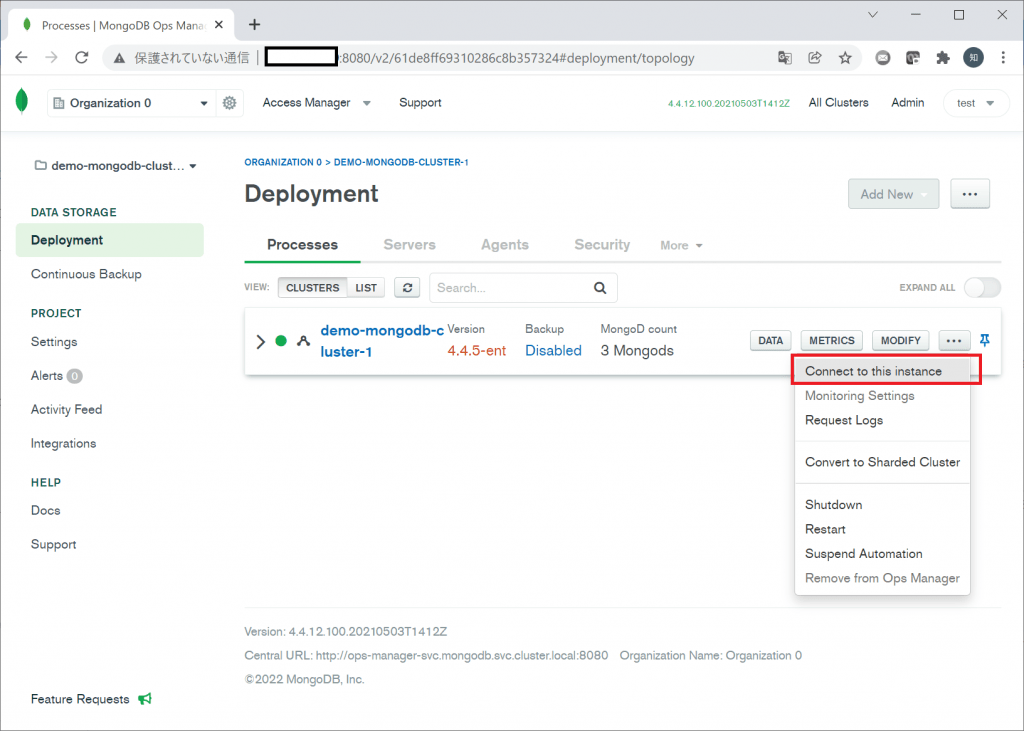Switch view to CLUSTERS
The width and height of the screenshot is (1024, 731).
click(312, 287)
